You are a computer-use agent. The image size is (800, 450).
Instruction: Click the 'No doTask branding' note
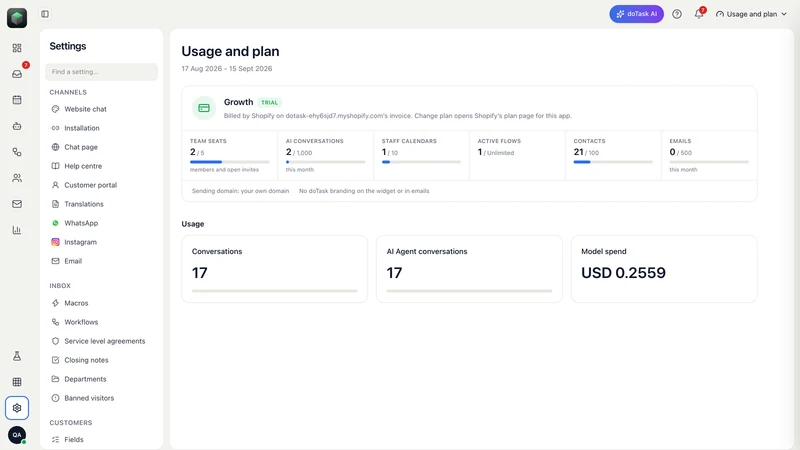click(x=364, y=191)
